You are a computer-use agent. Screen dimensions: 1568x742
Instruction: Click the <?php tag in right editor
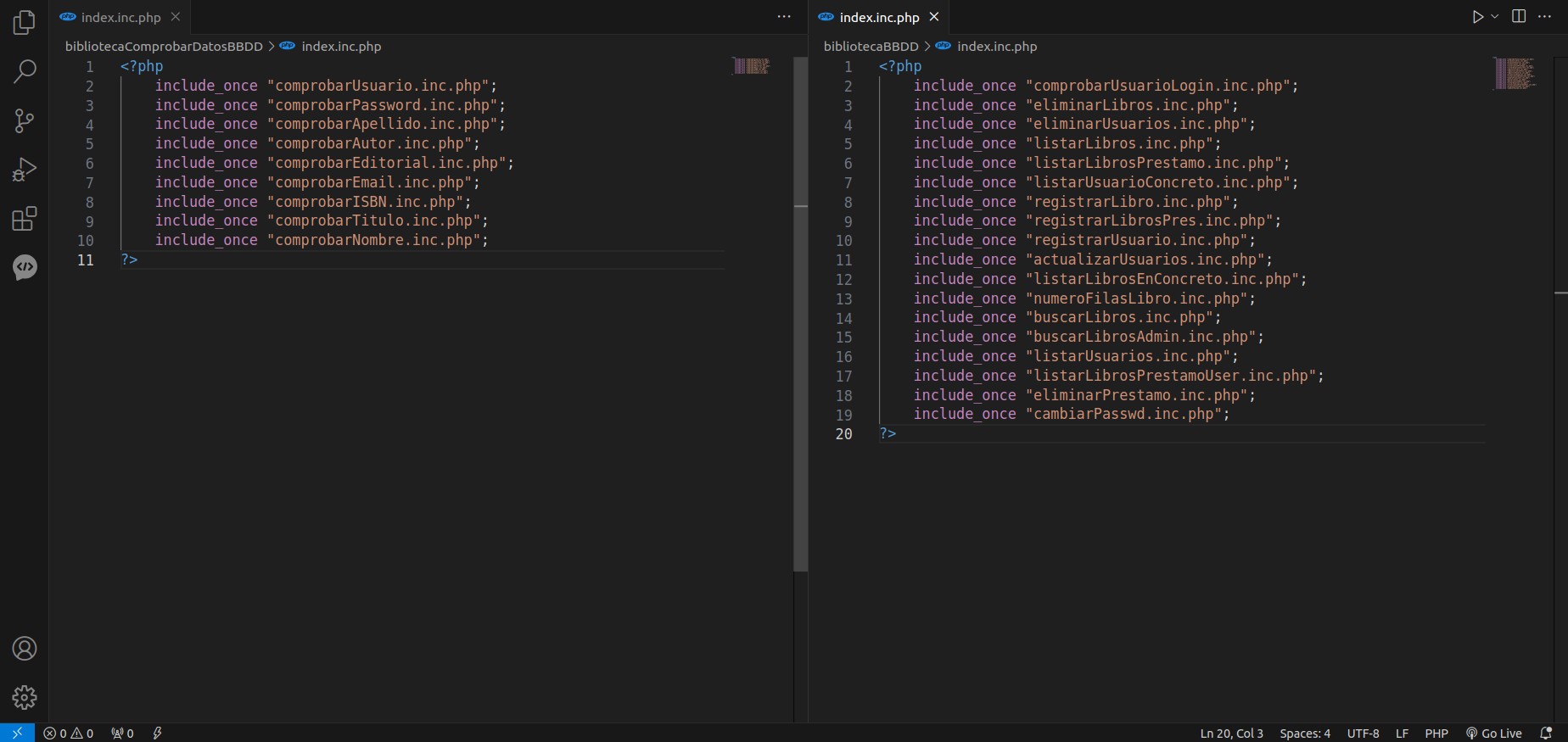pyautogui.click(x=900, y=66)
